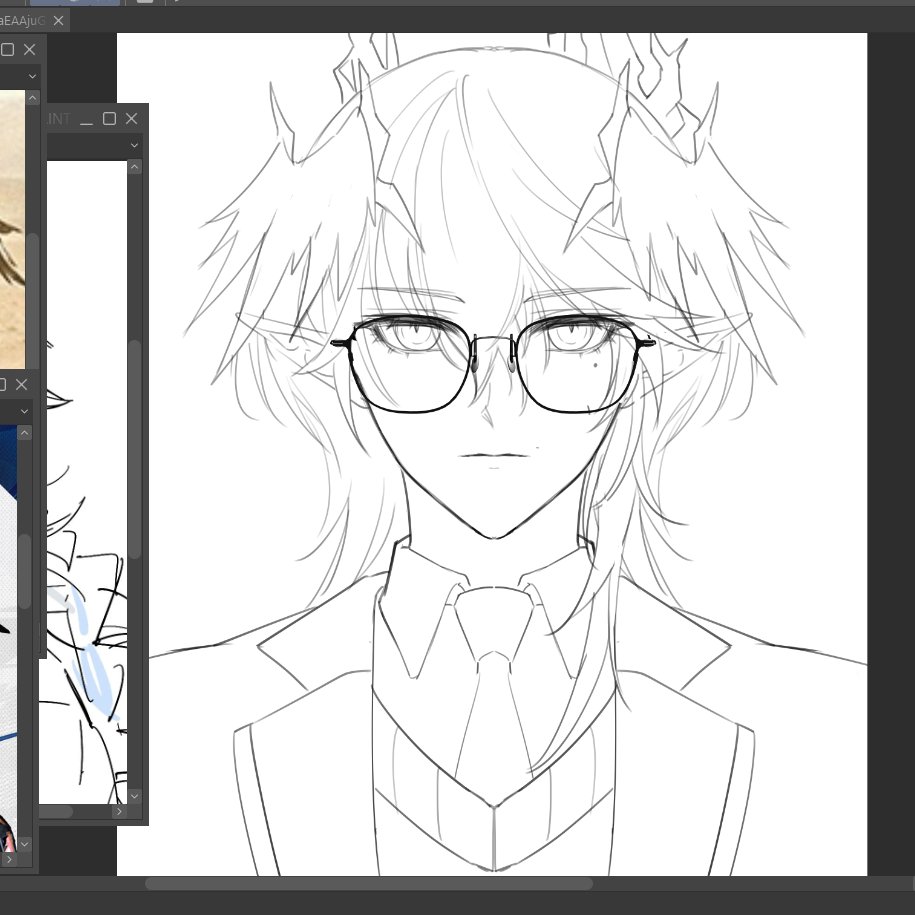The image size is (915, 915).
Task: Click scroll-up arrow in beige reference window
Action: [33, 97]
